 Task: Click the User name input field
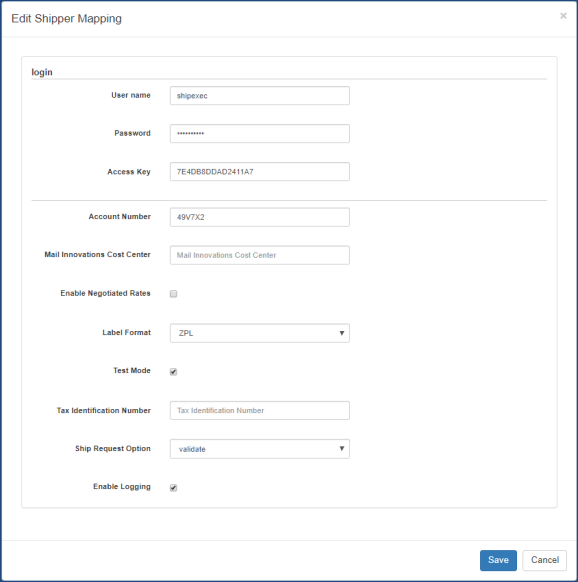point(259,96)
